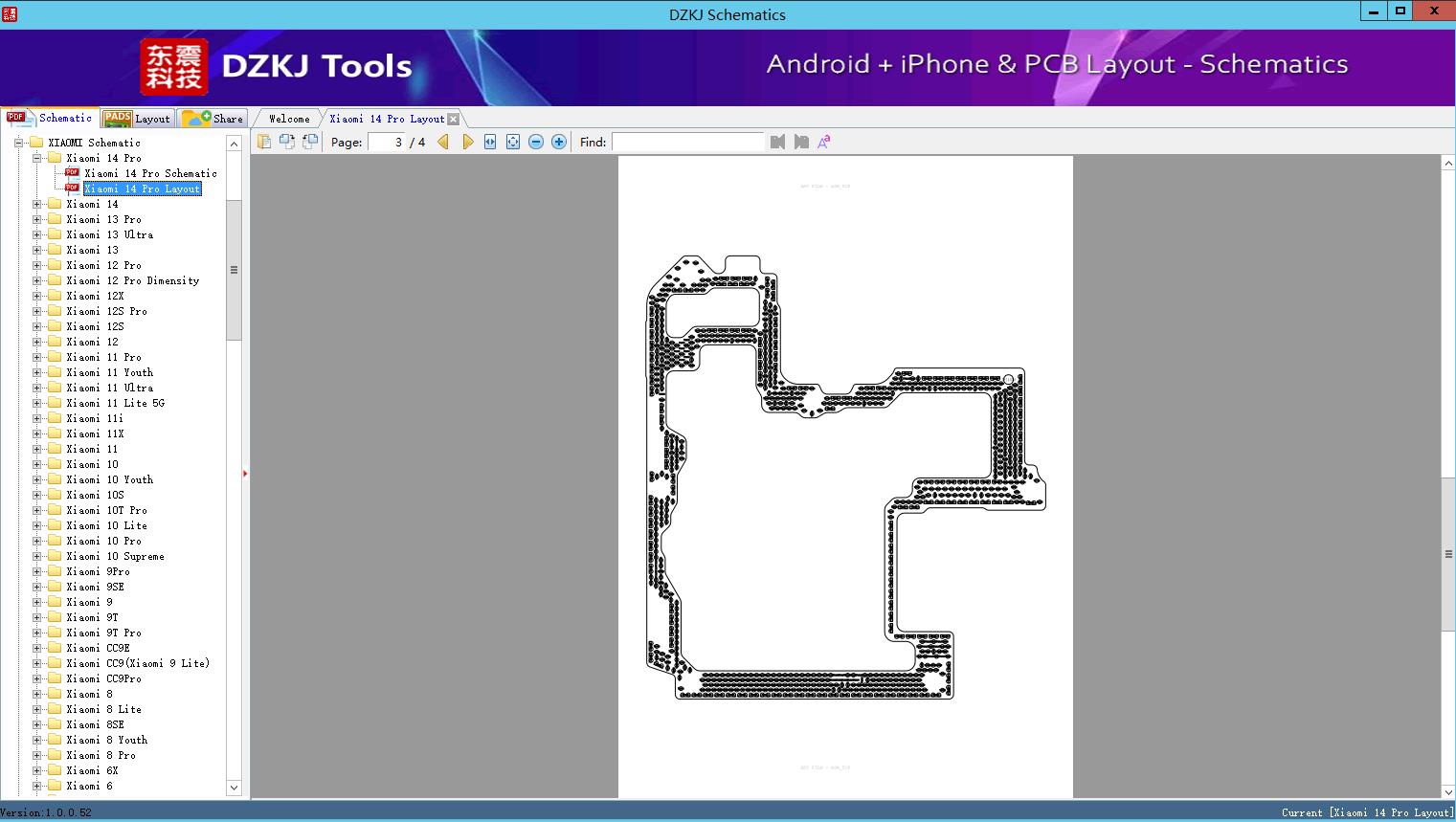Image resolution: width=1456 pixels, height=822 pixels.
Task: Select Xiaomi 10 Lite in the tree
Action: point(107,525)
